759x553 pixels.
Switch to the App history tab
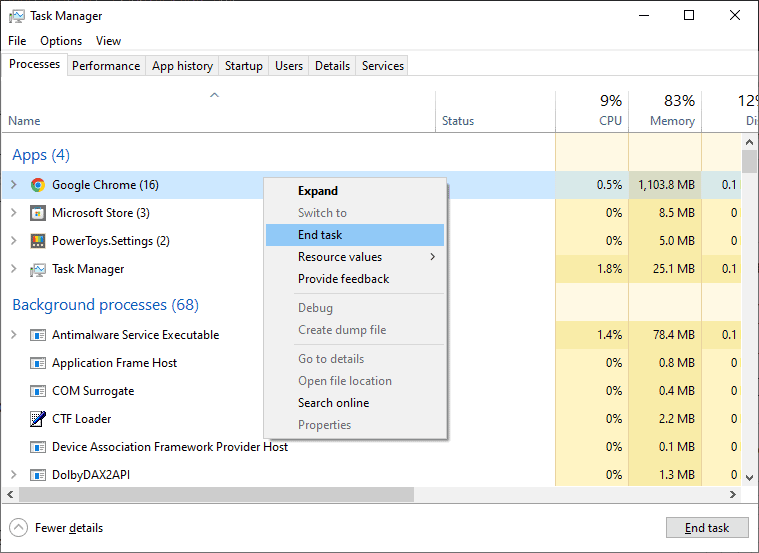pos(182,66)
